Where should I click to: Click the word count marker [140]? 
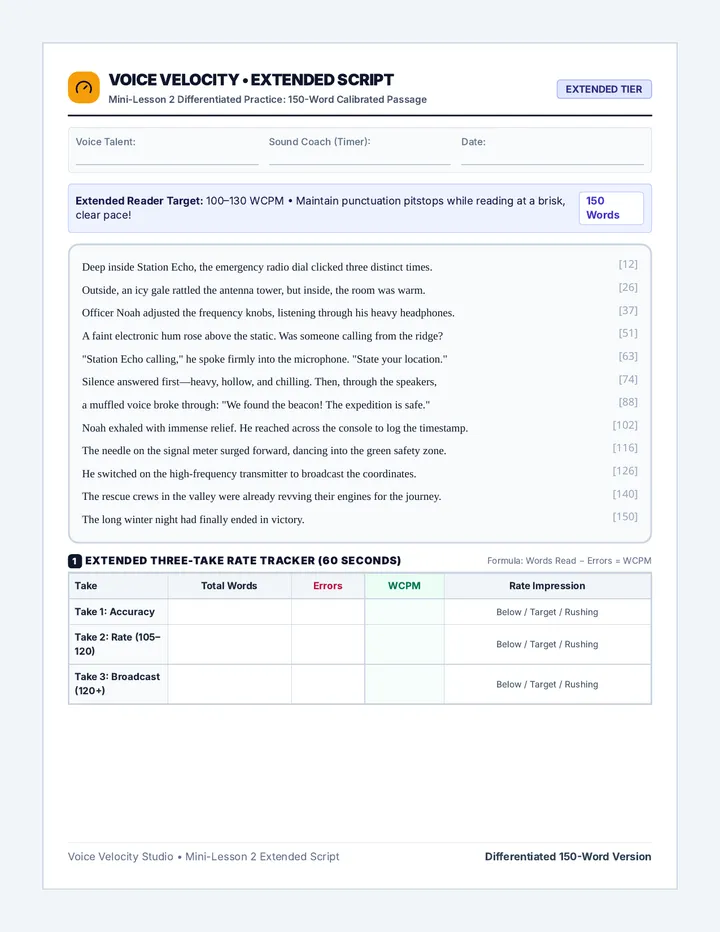click(x=625, y=494)
